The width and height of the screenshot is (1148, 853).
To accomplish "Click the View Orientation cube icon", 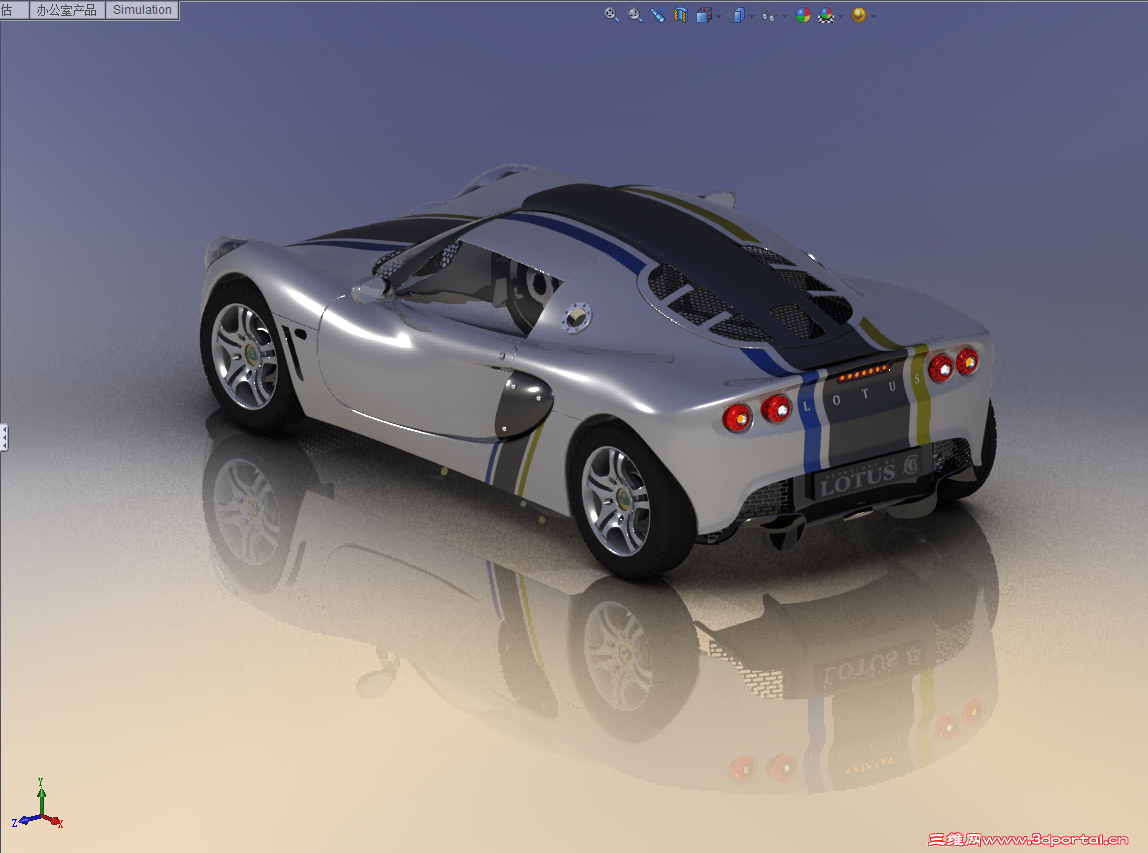I will pyautogui.click(x=704, y=15).
